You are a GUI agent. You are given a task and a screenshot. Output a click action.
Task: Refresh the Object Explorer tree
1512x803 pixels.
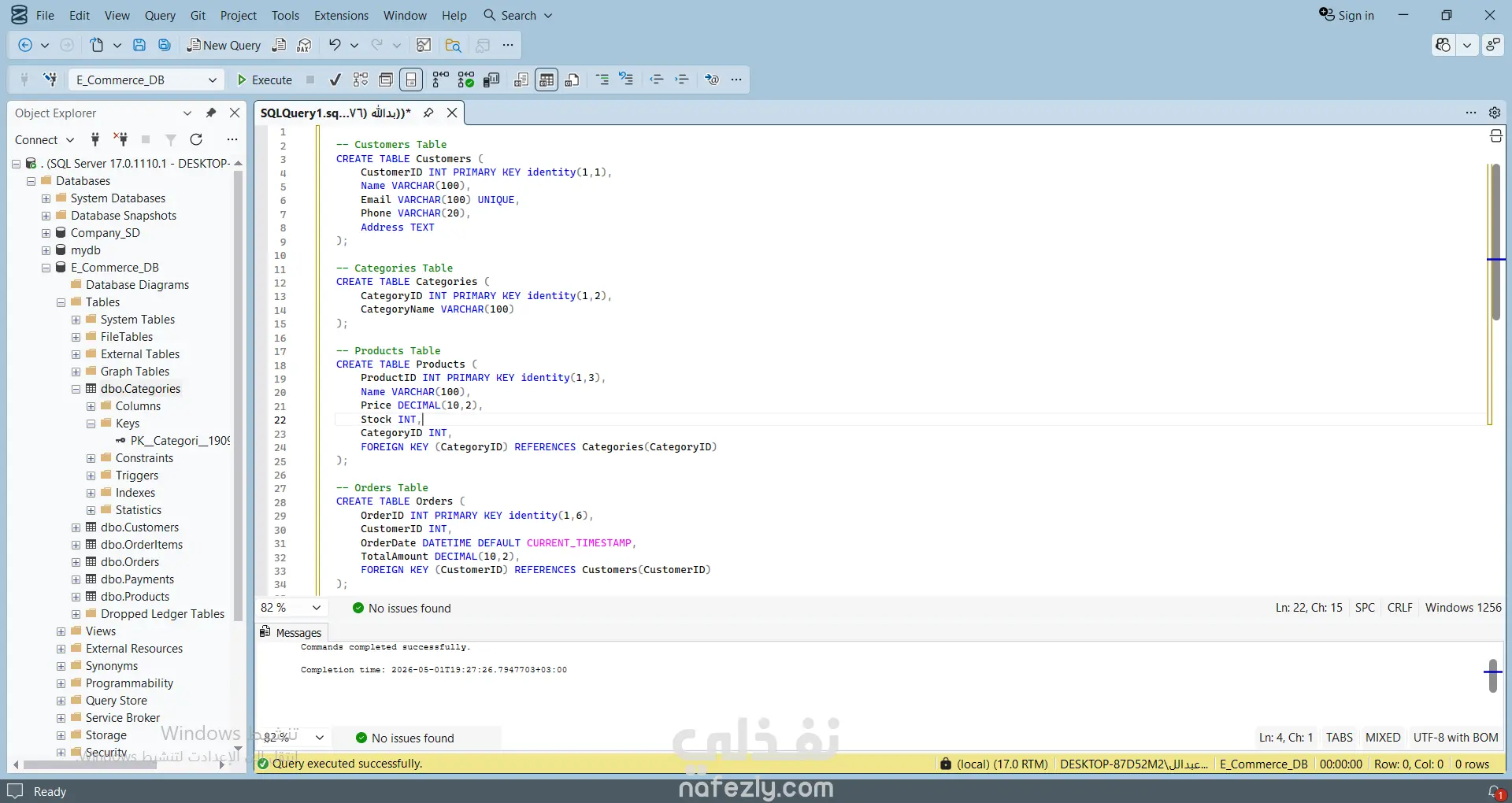coord(196,139)
